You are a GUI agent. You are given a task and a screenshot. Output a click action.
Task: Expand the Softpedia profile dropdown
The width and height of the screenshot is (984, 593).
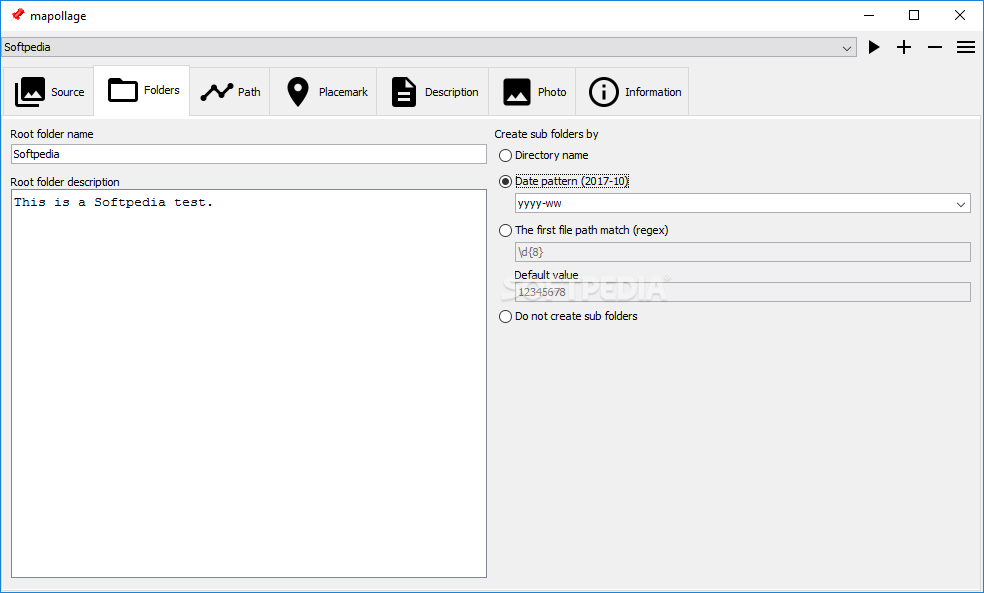pos(429,47)
